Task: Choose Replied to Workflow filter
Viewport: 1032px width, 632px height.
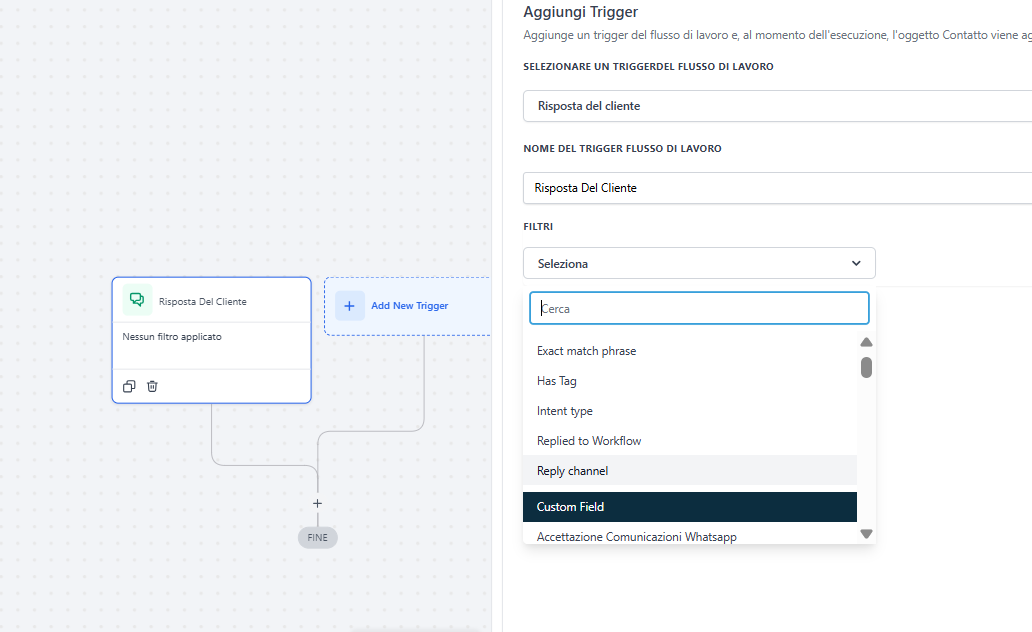Action: pos(589,441)
